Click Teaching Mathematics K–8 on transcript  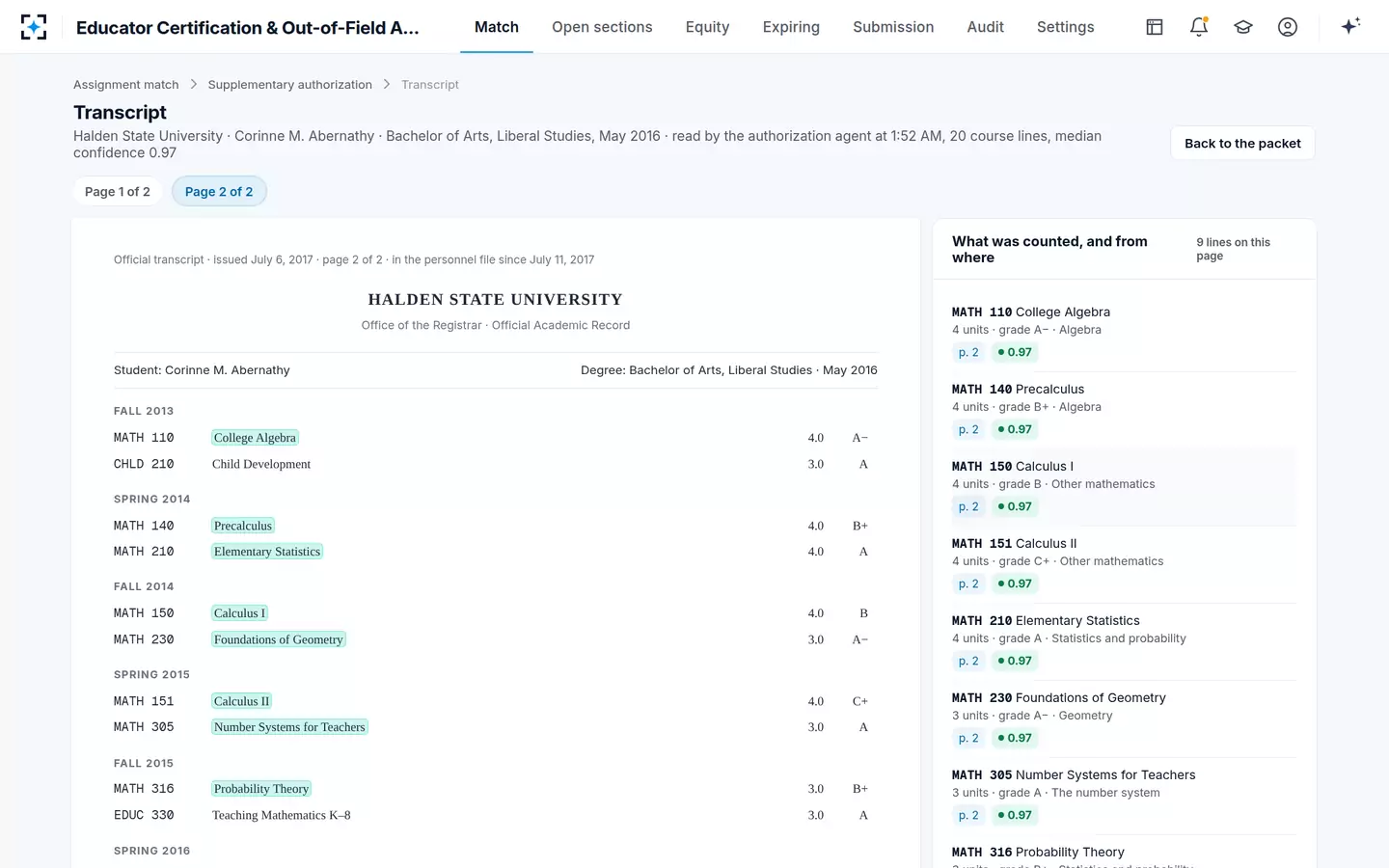pos(282,815)
